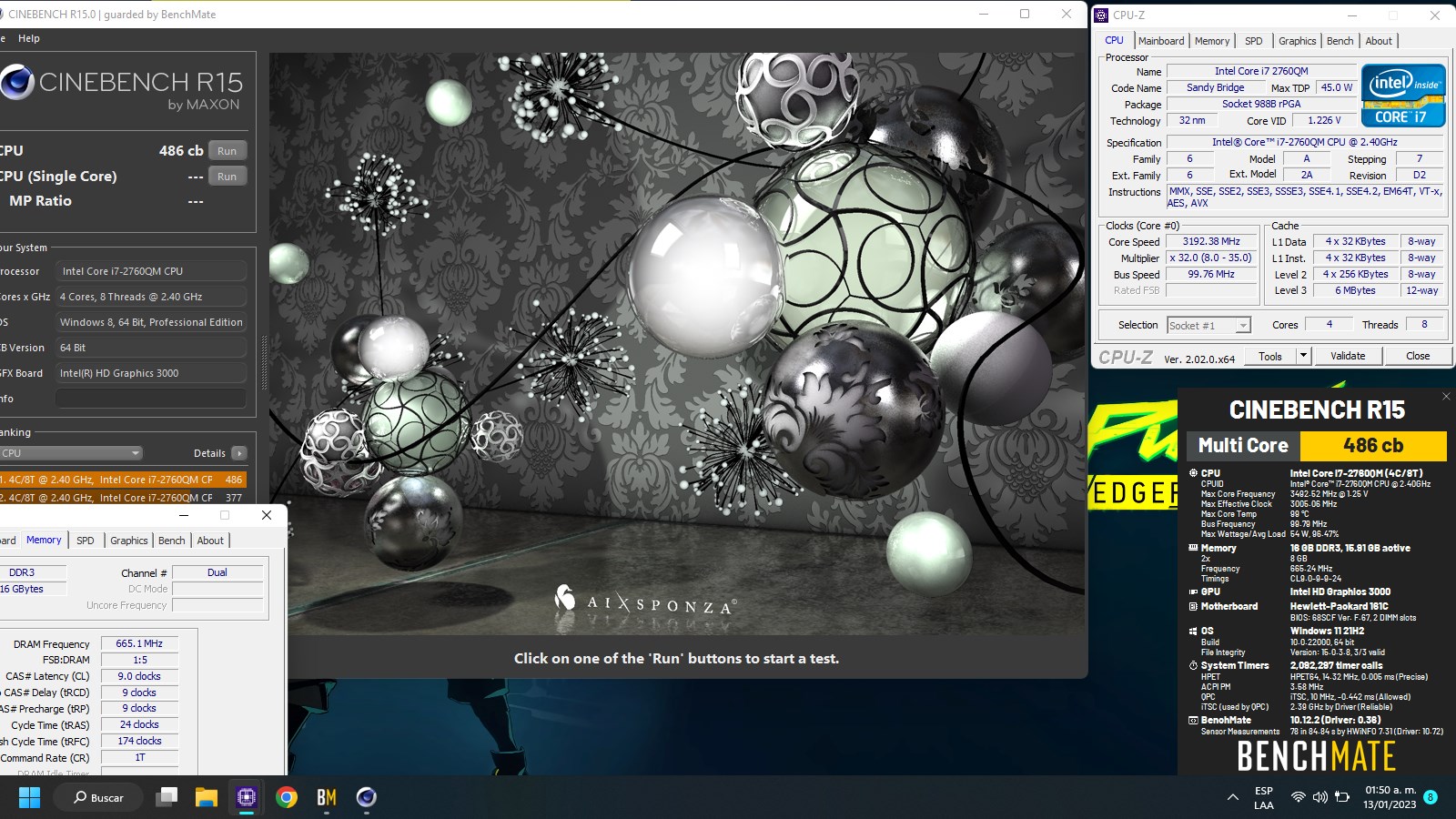Open the About tab in the top CPU-Z window
Screen dimensions: 1456x819
pos(1379,41)
